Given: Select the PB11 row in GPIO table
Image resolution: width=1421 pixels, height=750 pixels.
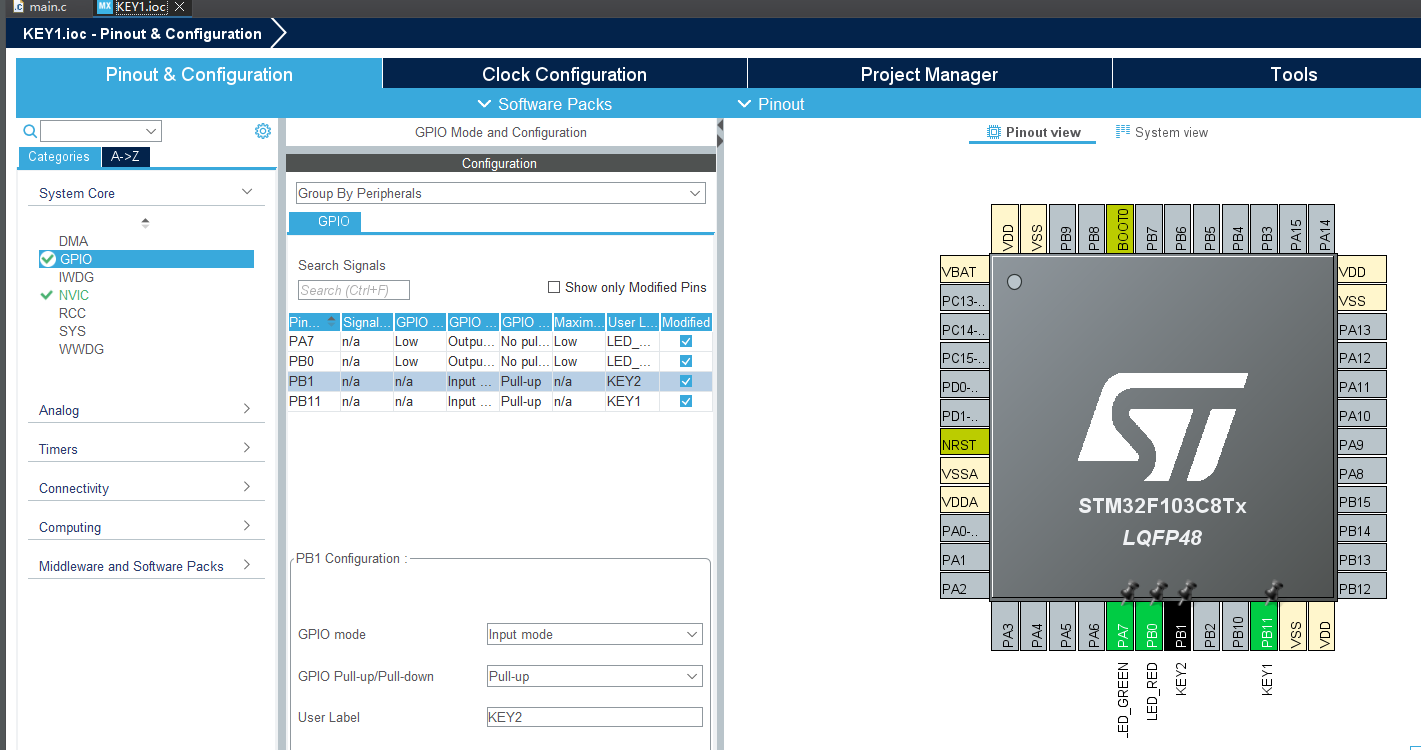Looking at the screenshot, I should point(500,401).
